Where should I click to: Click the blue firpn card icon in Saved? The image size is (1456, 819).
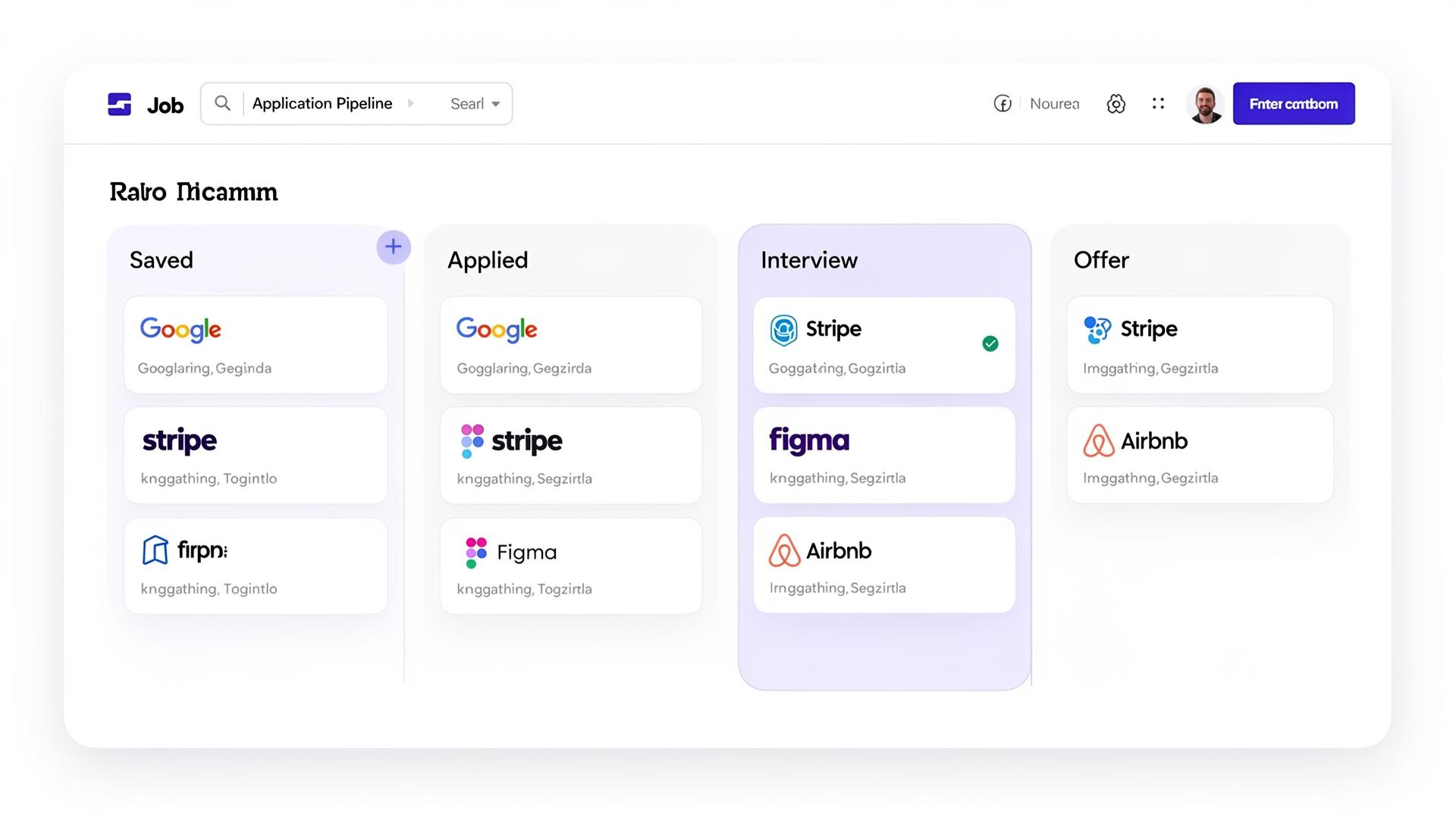[155, 550]
